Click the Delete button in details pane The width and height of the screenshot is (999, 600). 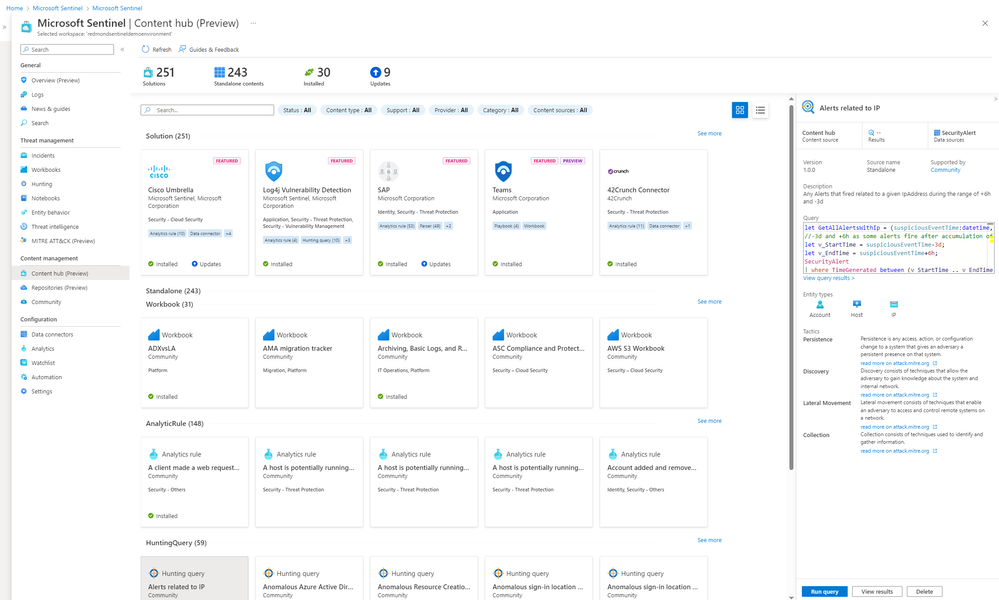point(924,592)
